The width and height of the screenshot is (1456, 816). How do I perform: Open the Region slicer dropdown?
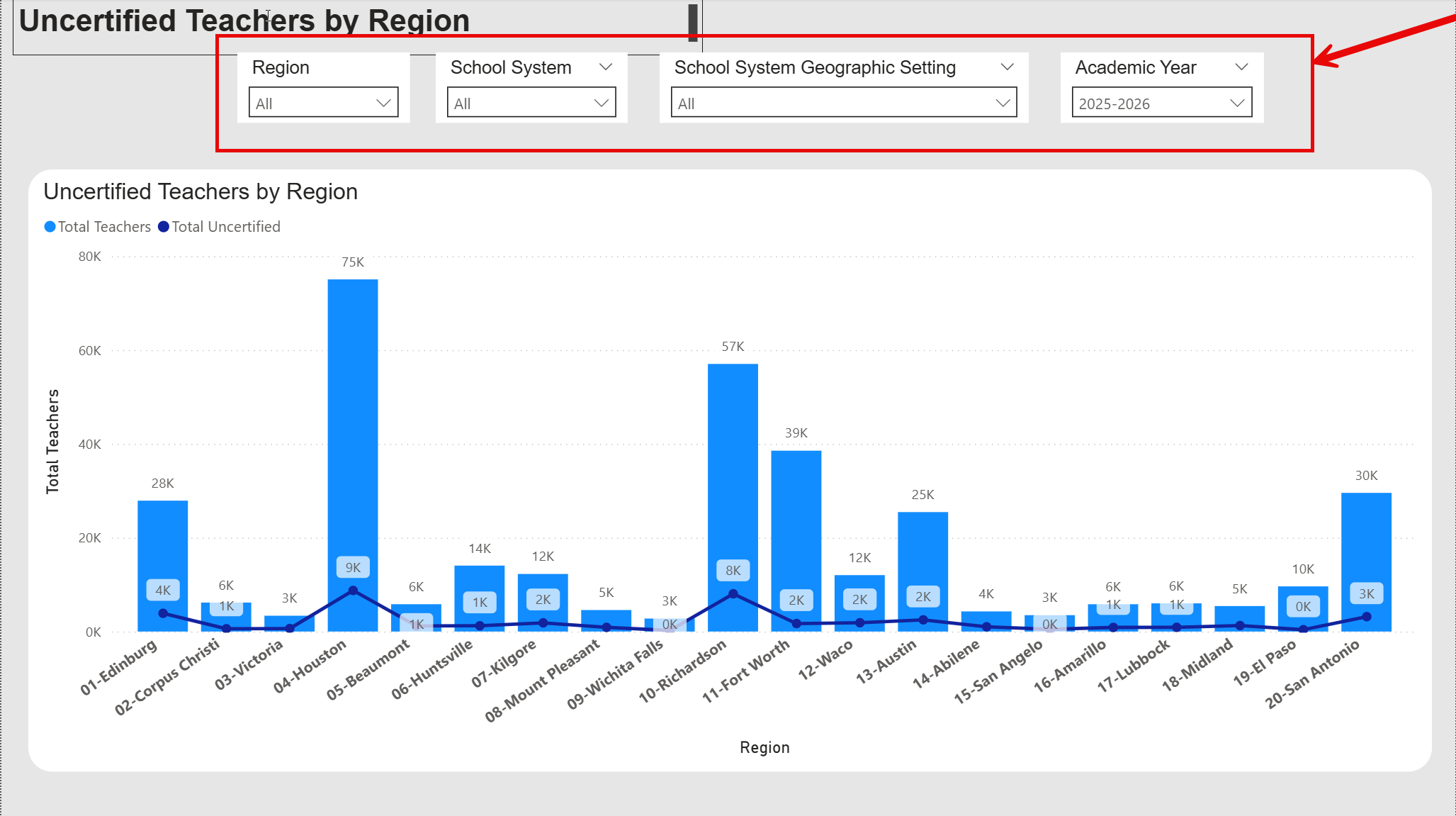pos(323,103)
